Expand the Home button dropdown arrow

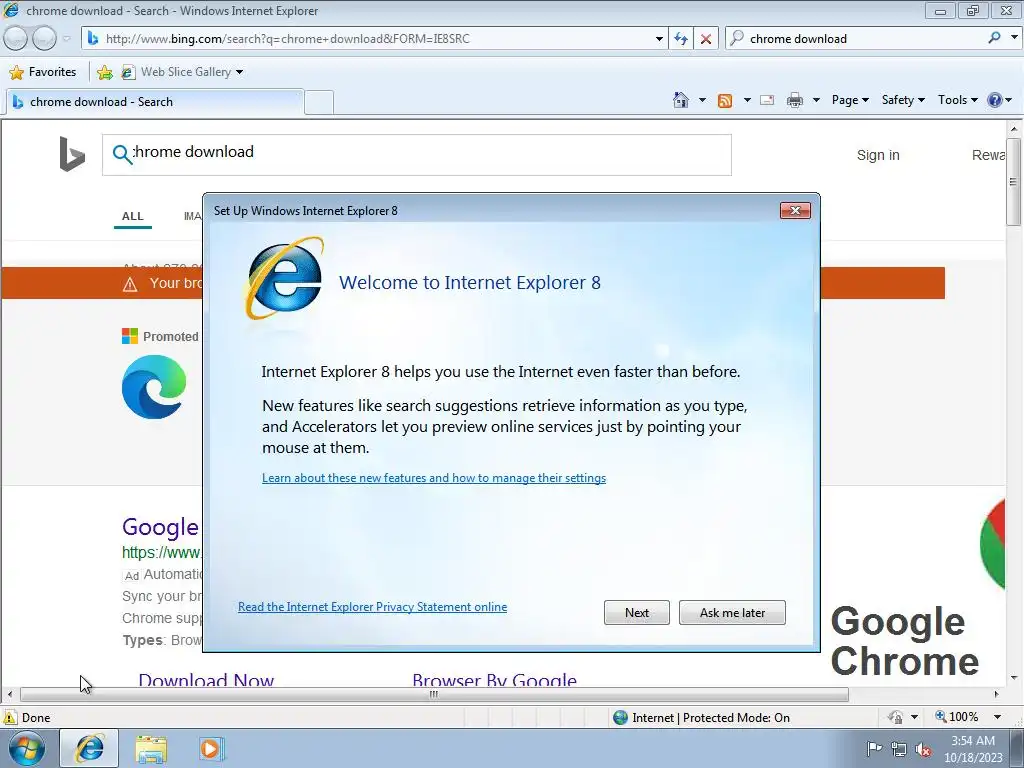(702, 100)
